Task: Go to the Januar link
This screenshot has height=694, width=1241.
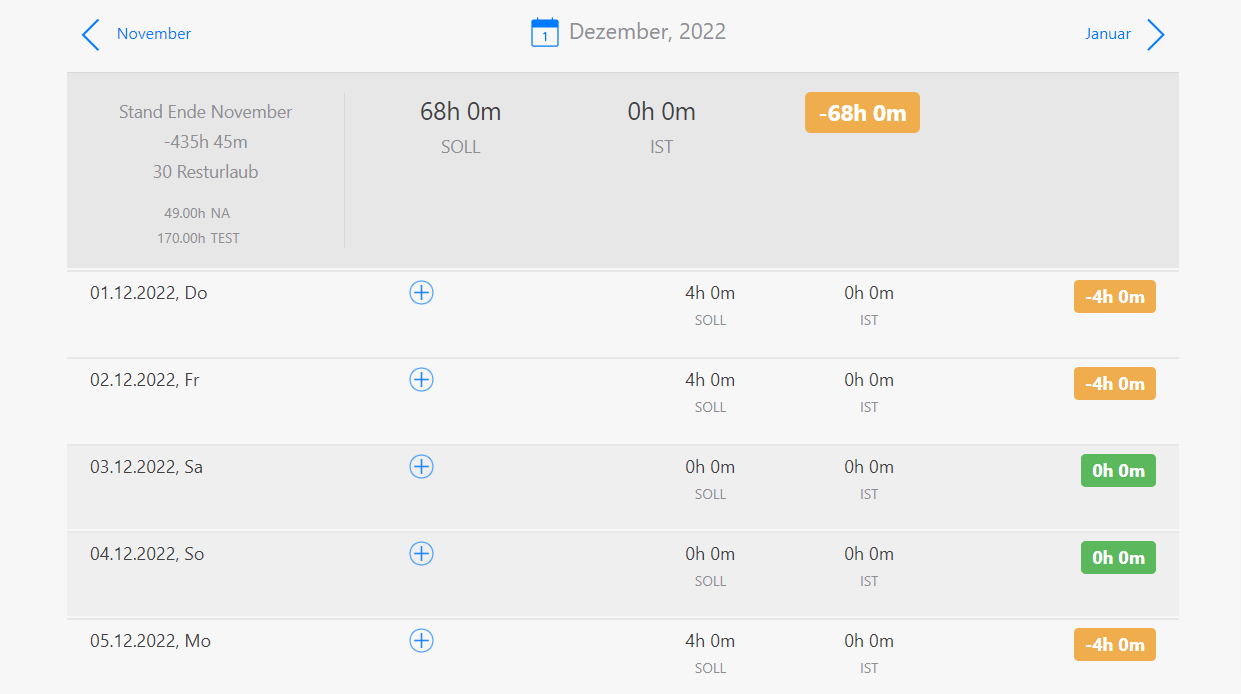Action: coord(1108,34)
